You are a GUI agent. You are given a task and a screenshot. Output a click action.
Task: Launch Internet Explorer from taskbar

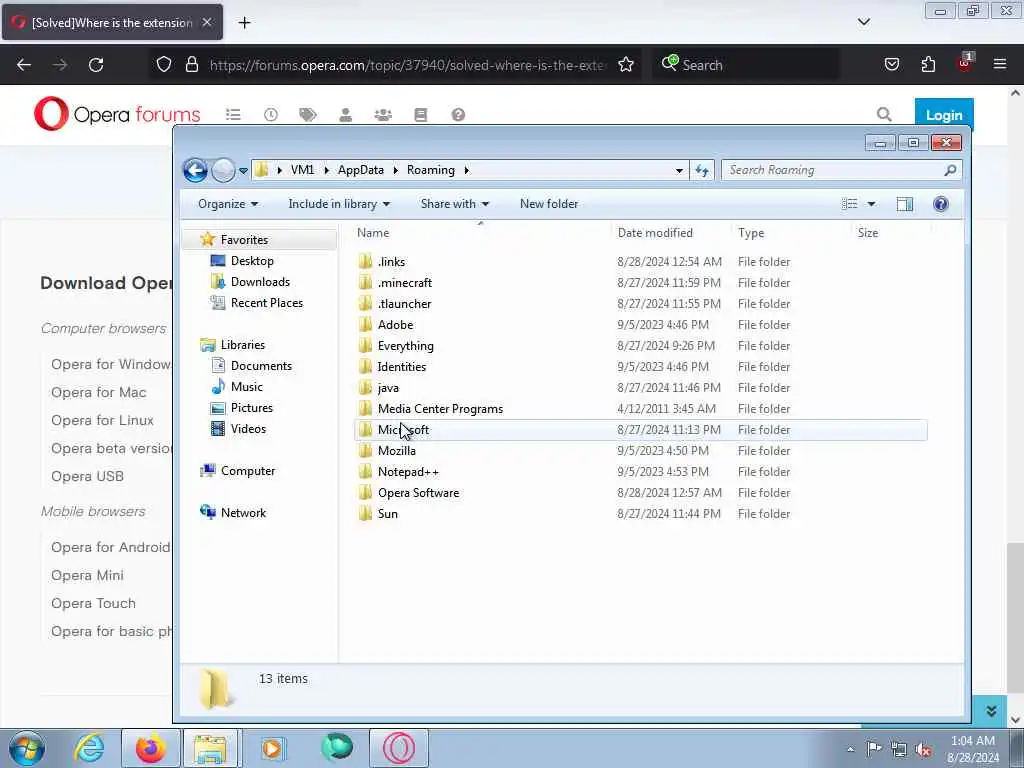point(89,748)
